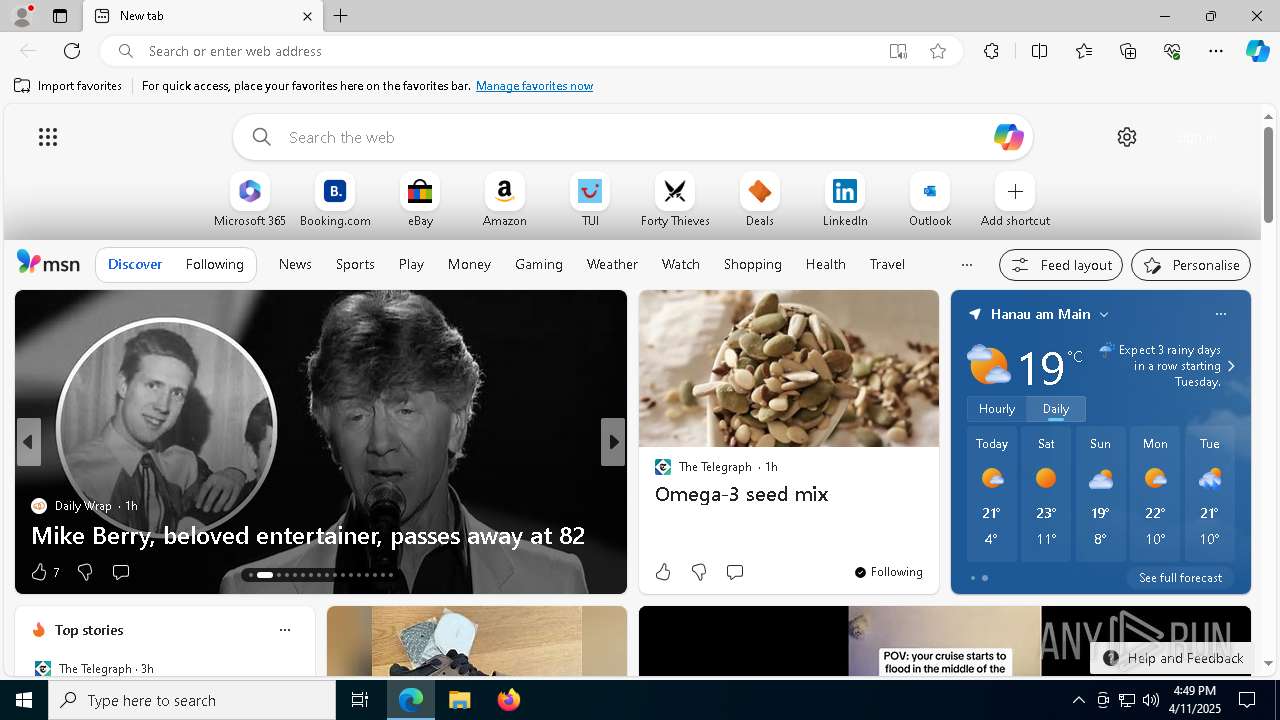The height and width of the screenshot is (720, 1280).
Task: Open the Deals shortcut tile
Action: pos(760,201)
